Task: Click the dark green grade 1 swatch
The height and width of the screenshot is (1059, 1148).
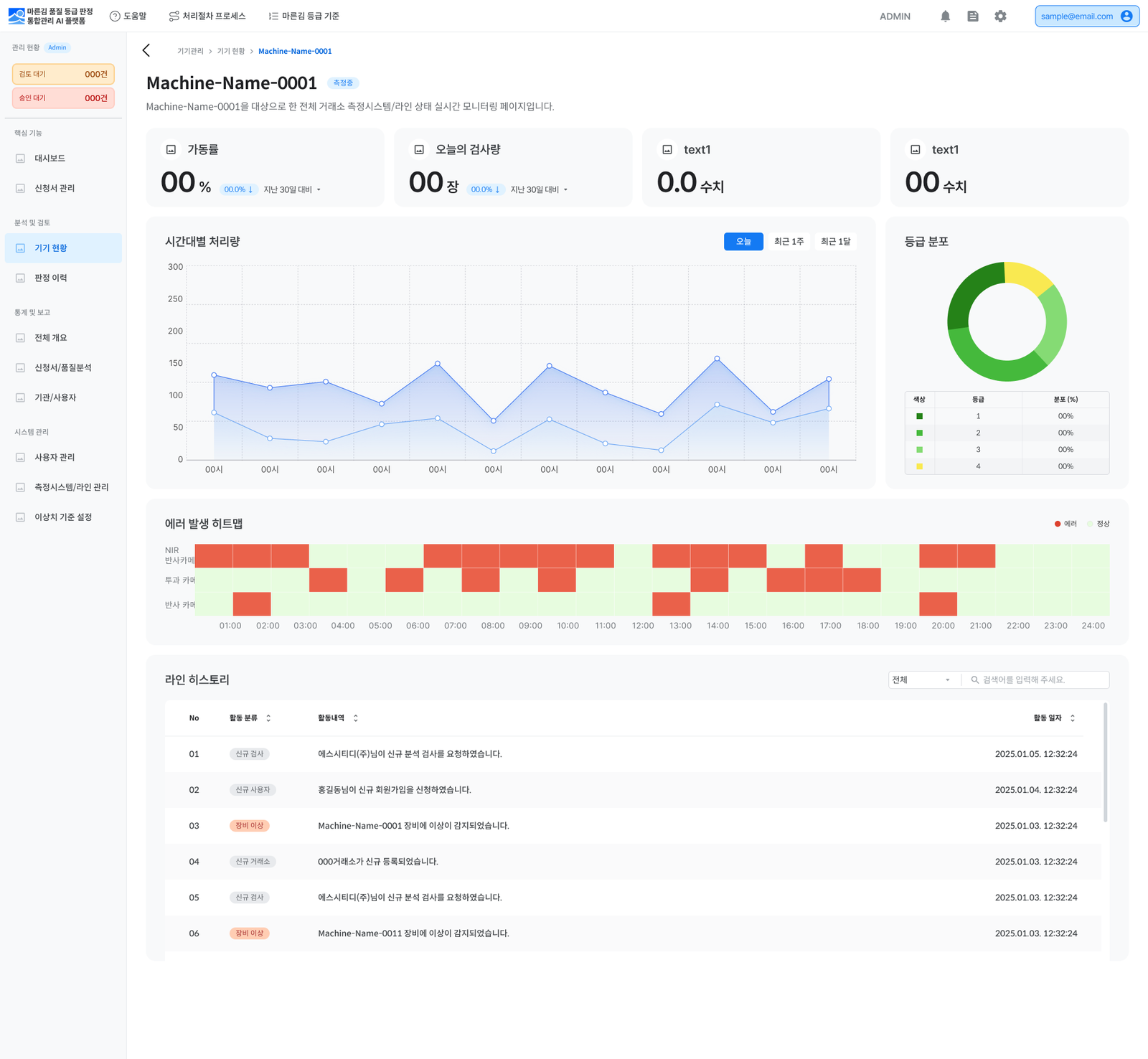Action: point(920,416)
